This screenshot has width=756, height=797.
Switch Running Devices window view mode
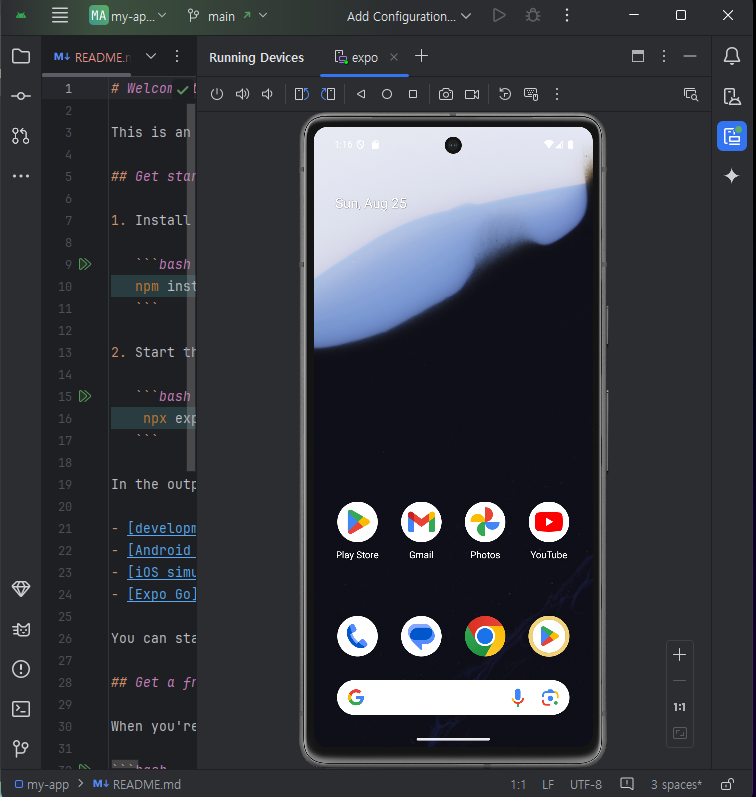click(x=638, y=56)
